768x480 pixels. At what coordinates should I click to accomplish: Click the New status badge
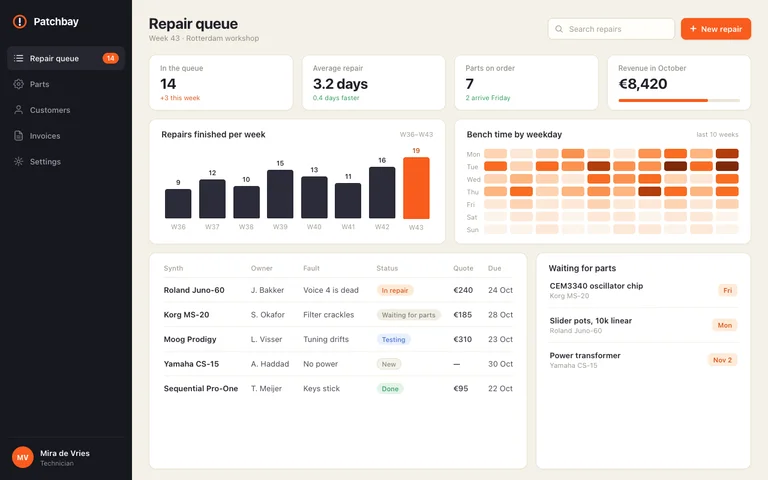[x=389, y=364]
